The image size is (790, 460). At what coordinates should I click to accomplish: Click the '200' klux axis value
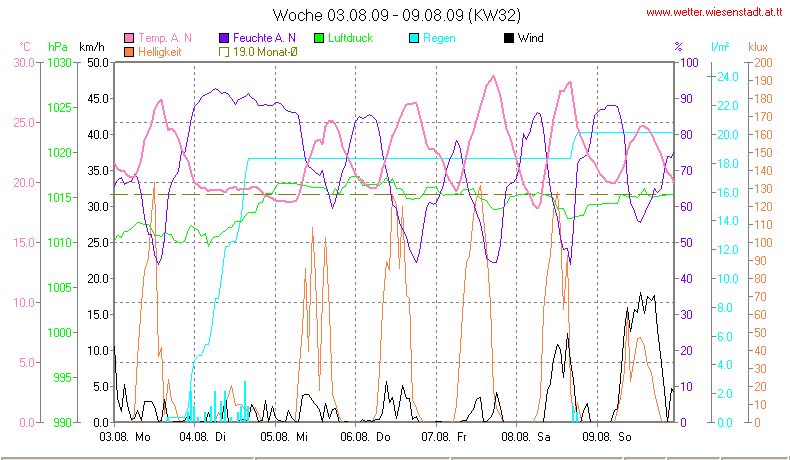pos(763,63)
